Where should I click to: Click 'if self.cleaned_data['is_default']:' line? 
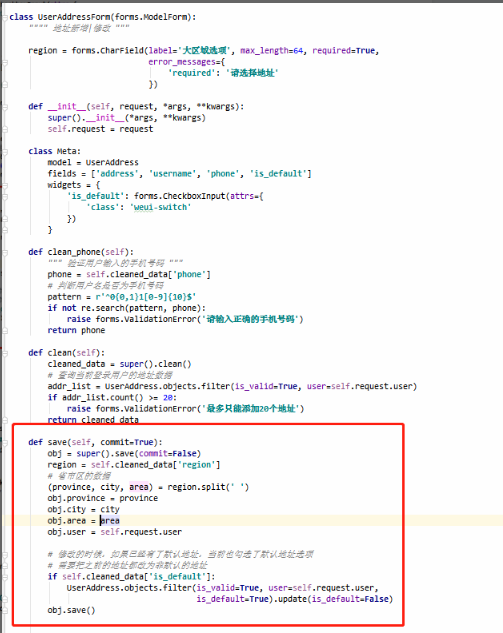[131, 577]
